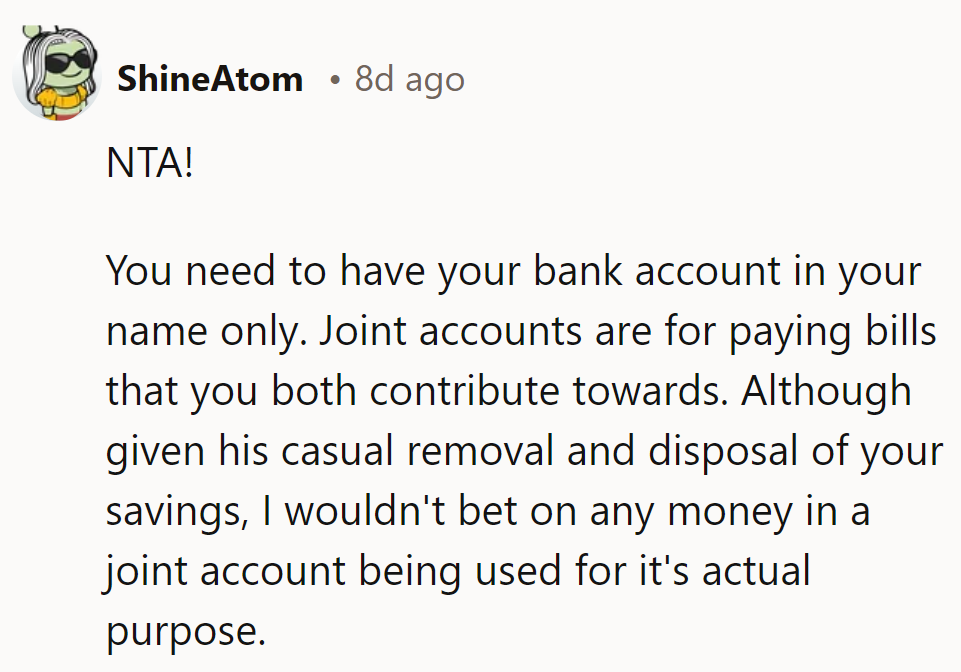
Task: Click the phrase 'paying bills' in the comment
Action: (832, 332)
